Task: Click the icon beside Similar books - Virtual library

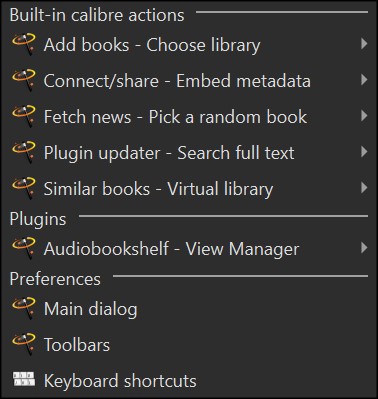Action: (24, 188)
